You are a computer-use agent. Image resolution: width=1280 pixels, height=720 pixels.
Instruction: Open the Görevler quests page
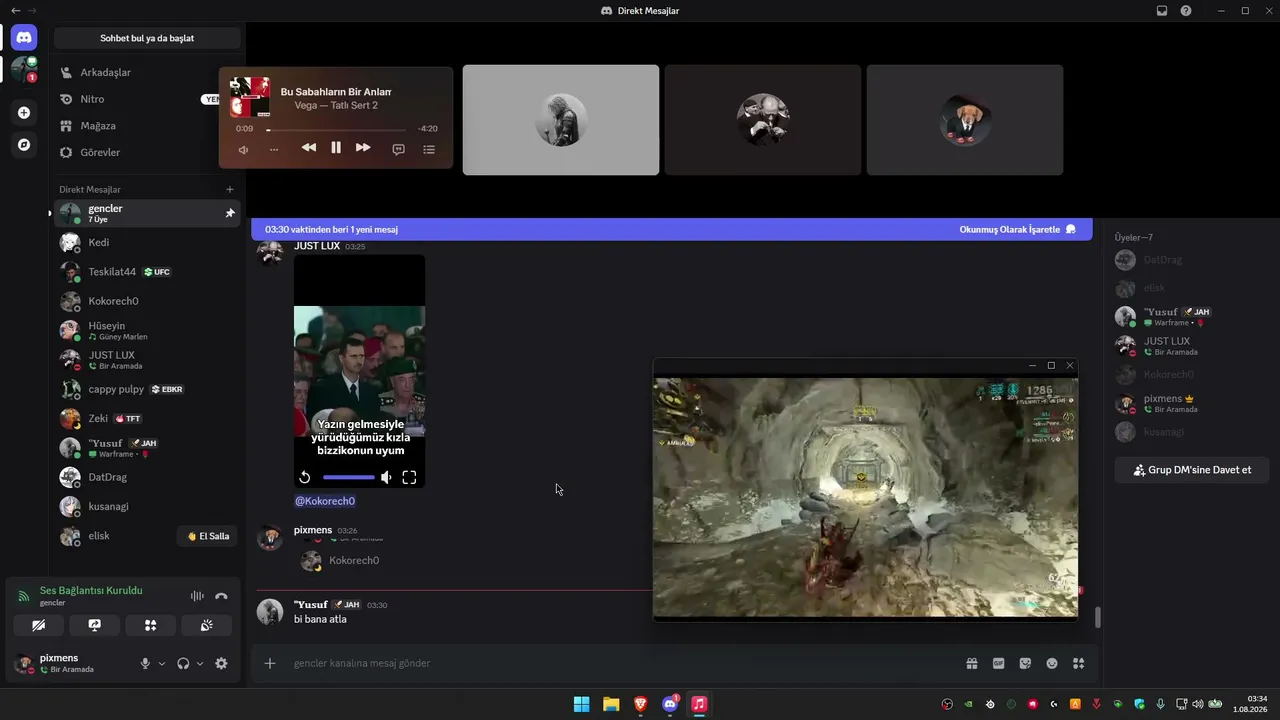tap(147, 152)
